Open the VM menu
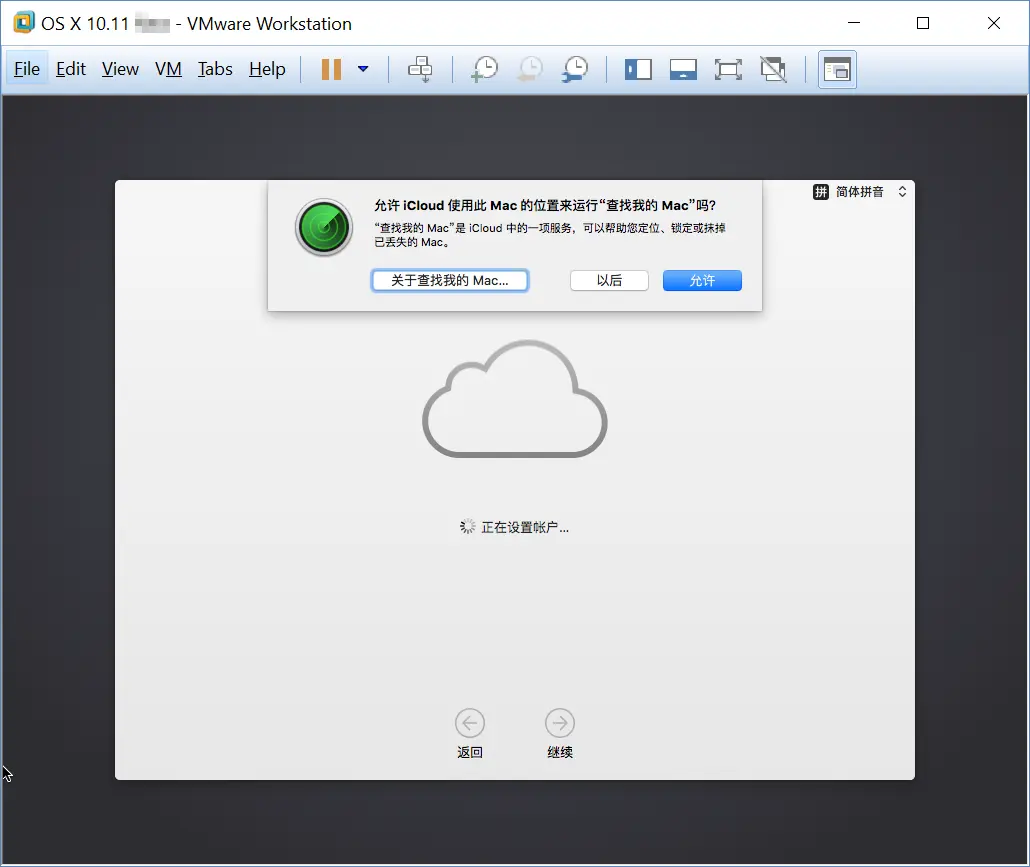This screenshot has height=867, width=1030. [x=168, y=69]
